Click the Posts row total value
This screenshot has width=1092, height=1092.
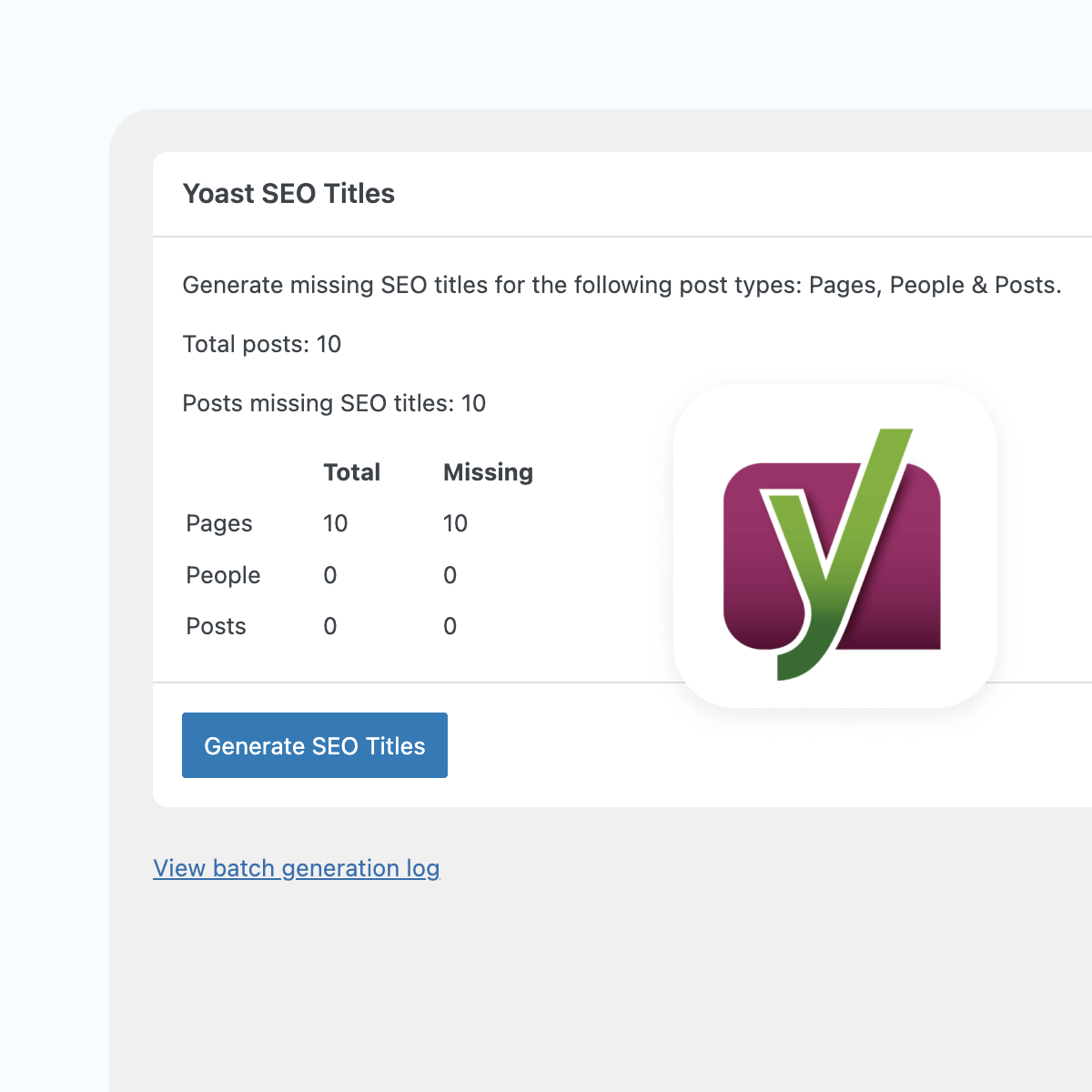point(330,626)
